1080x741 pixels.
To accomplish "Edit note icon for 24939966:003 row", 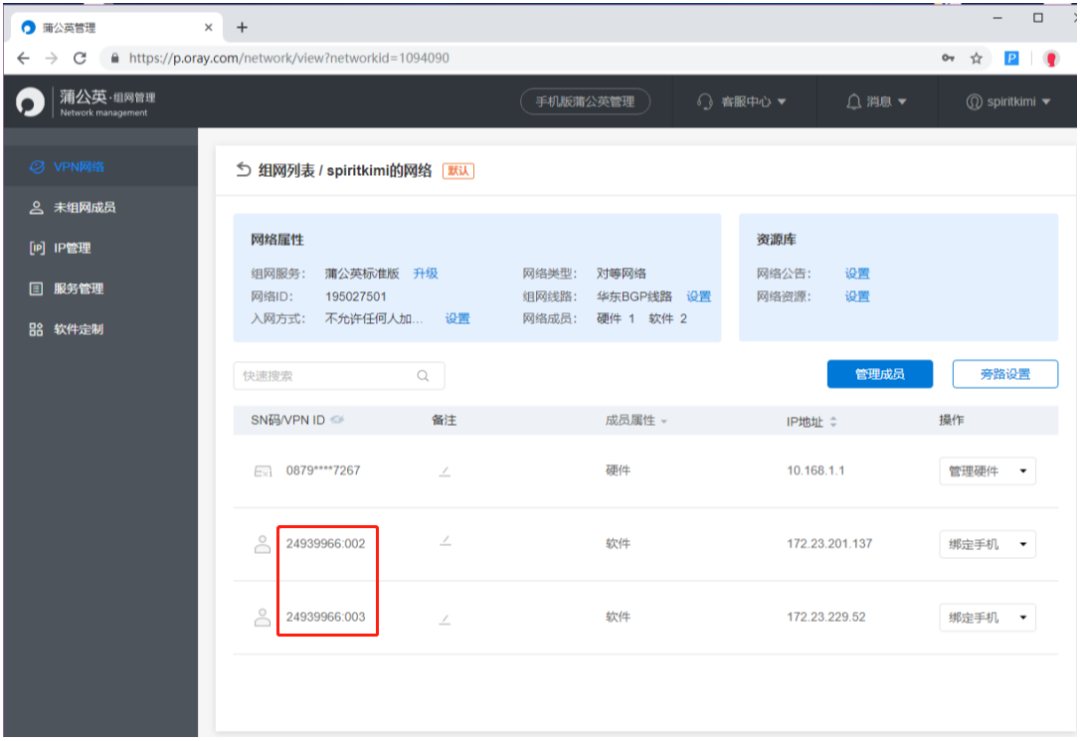I will pyautogui.click(x=445, y=620).
